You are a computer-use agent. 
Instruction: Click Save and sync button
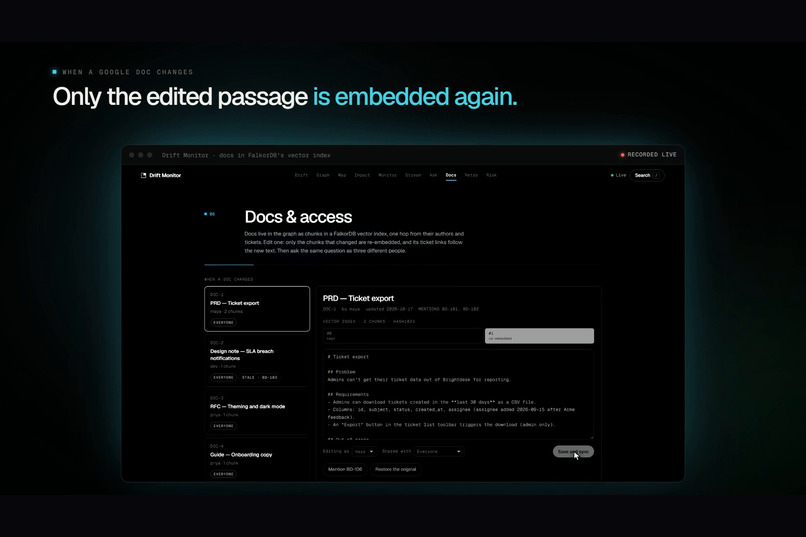pyautogui.click(x=573, y=452)
